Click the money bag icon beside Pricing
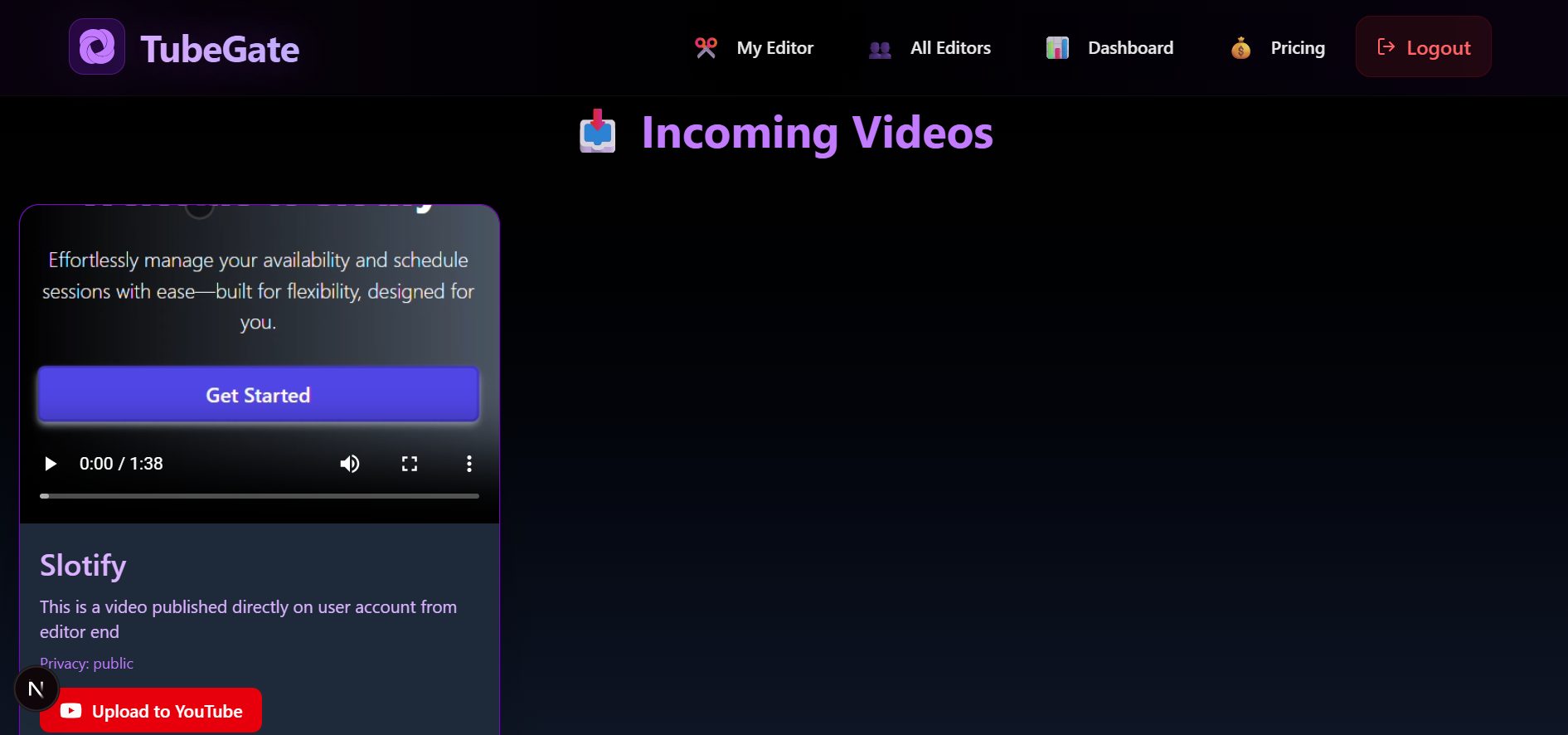This screenshot has height=735, width=1568. [x=1240, y=48]
